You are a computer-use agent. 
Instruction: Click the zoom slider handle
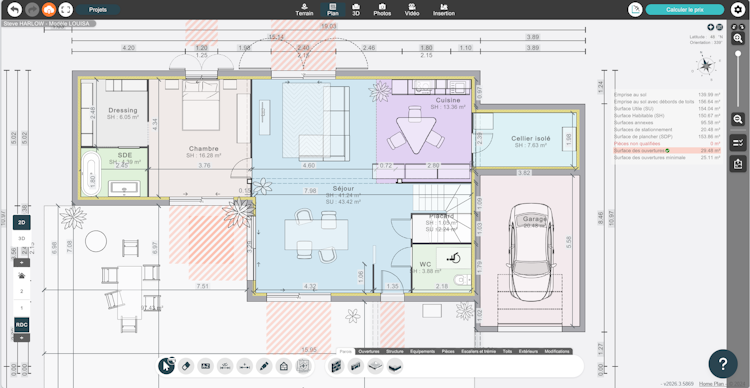(x=738, y=53)
